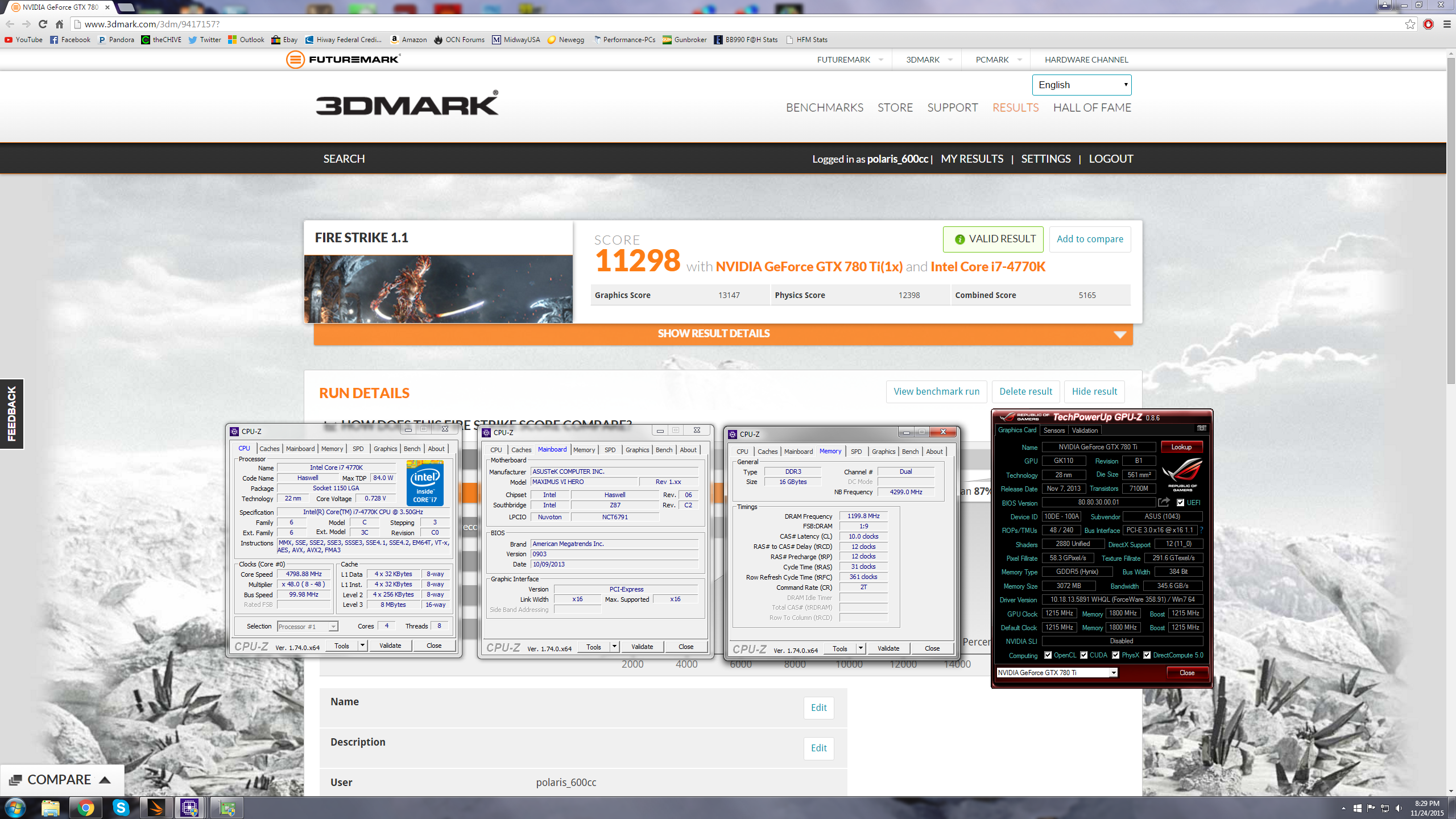1456x819 pixels.
Task: Open Caches tab in CPU-Z processor window
Action: [x=269, y=449]
